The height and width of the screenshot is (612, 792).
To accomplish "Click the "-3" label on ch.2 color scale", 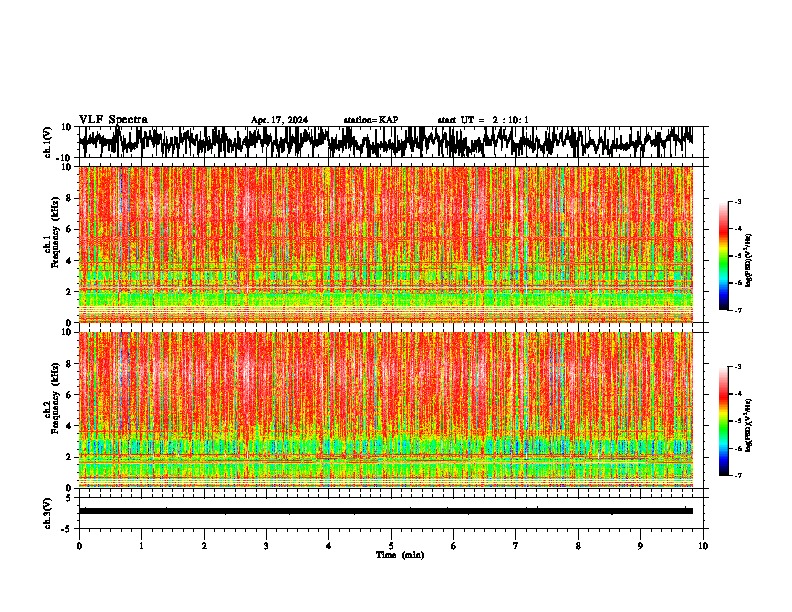I will (x=738, y=367).
